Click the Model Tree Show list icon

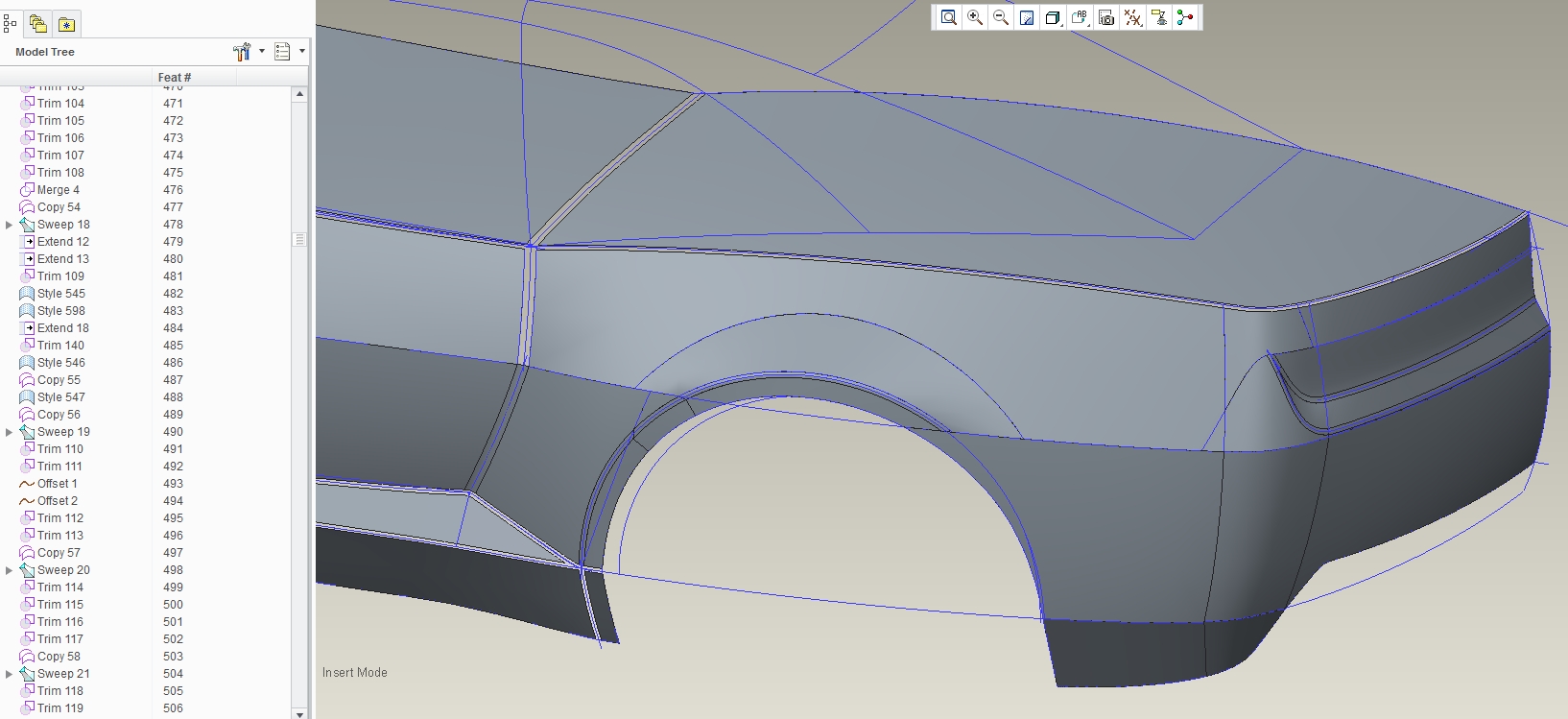pos(282,52)
